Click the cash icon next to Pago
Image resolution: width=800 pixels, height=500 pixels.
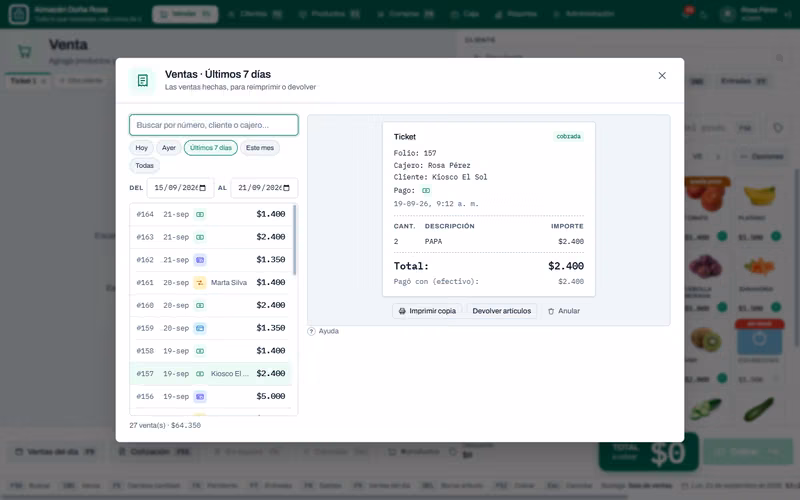point(426,190)
